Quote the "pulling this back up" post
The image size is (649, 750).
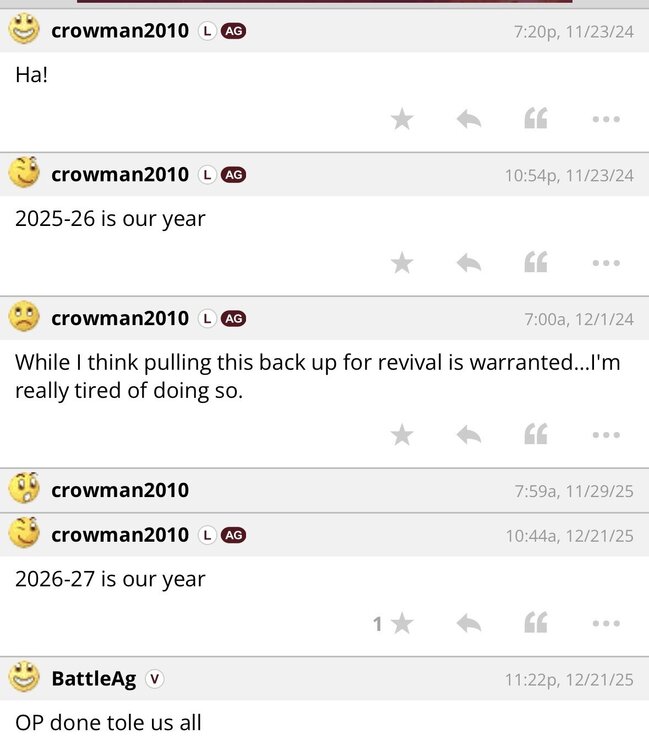point(536,434)
